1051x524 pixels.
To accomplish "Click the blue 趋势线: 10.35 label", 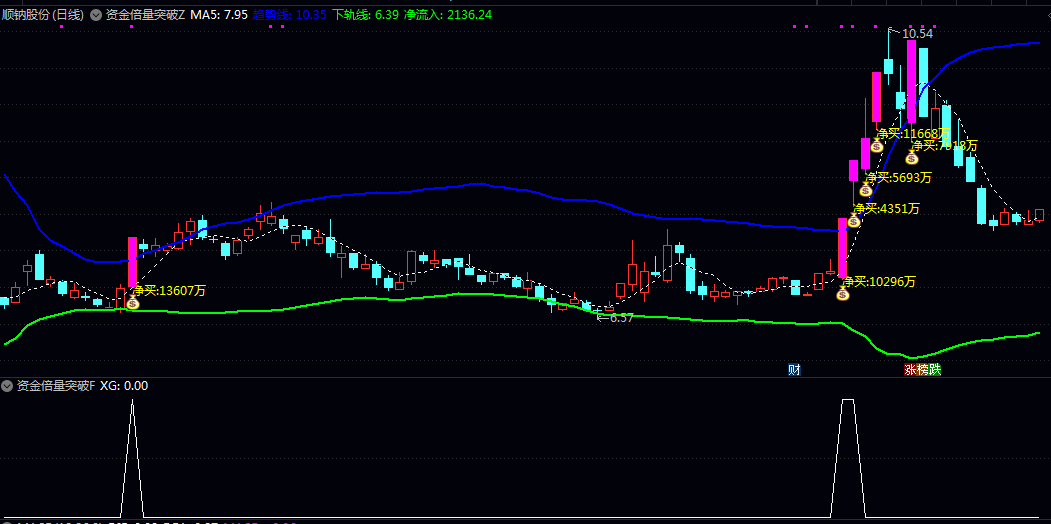I will point(290,15).
